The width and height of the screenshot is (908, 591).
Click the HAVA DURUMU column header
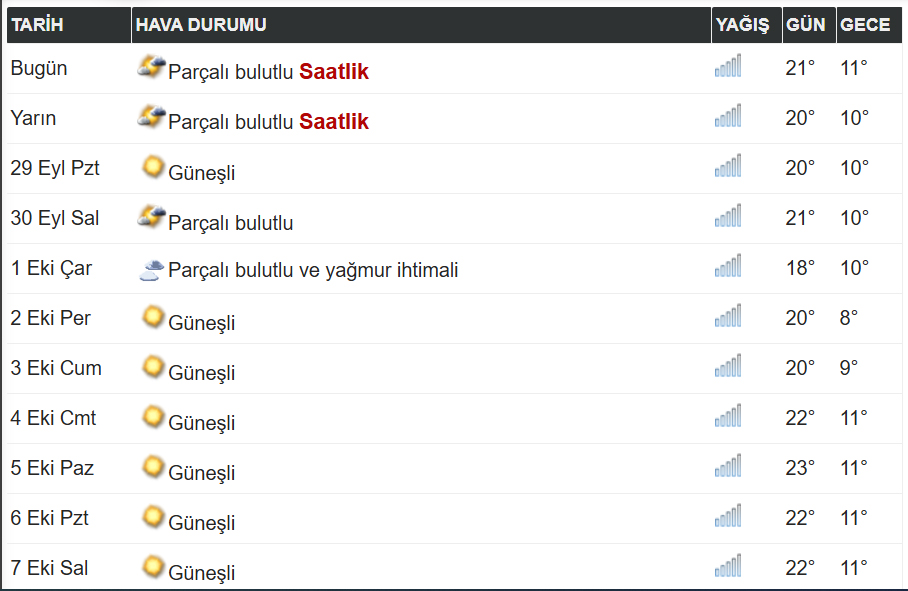coord(201,25)
